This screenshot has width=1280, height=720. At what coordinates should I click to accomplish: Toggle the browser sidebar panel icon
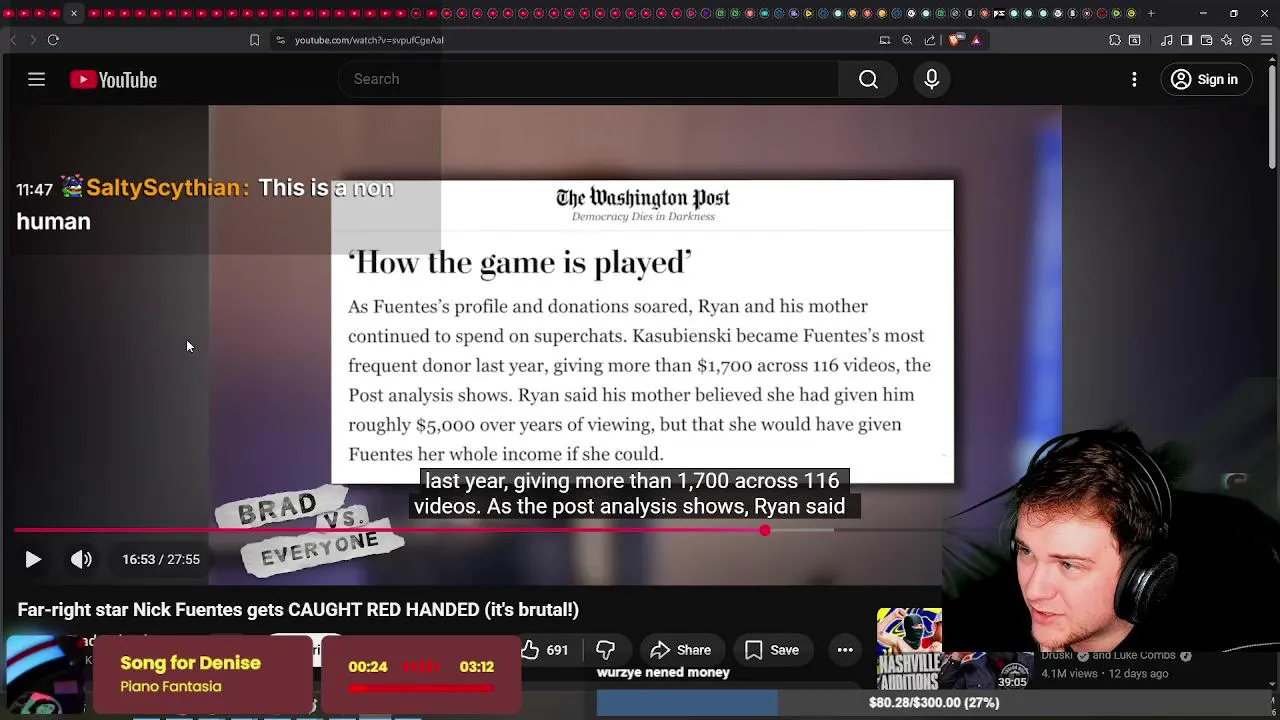tap(1186, 40)
